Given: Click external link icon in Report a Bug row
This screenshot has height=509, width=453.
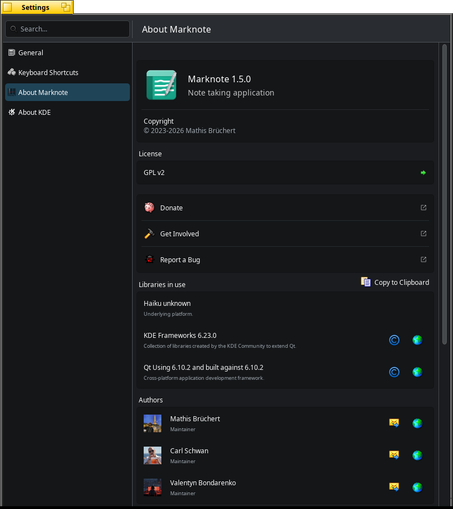Looking at the screenshot, I should pos(423,259).
